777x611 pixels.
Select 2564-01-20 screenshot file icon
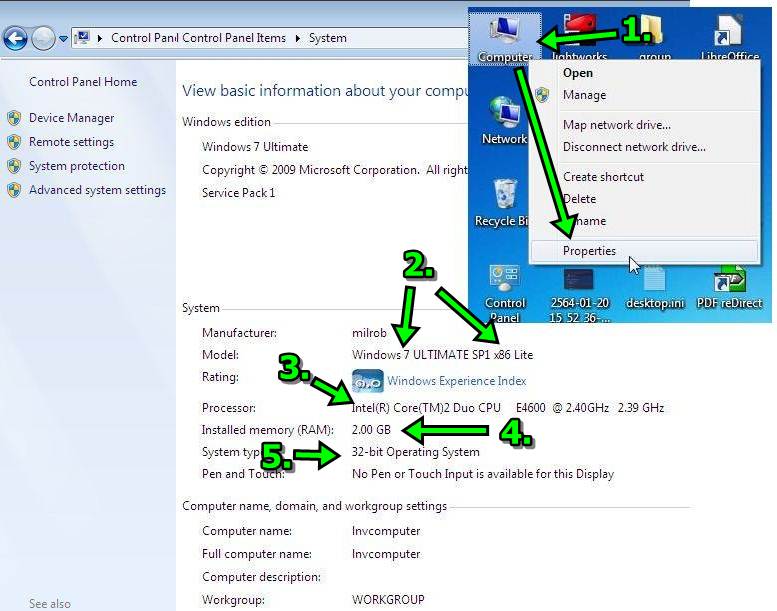click(579, 295)
